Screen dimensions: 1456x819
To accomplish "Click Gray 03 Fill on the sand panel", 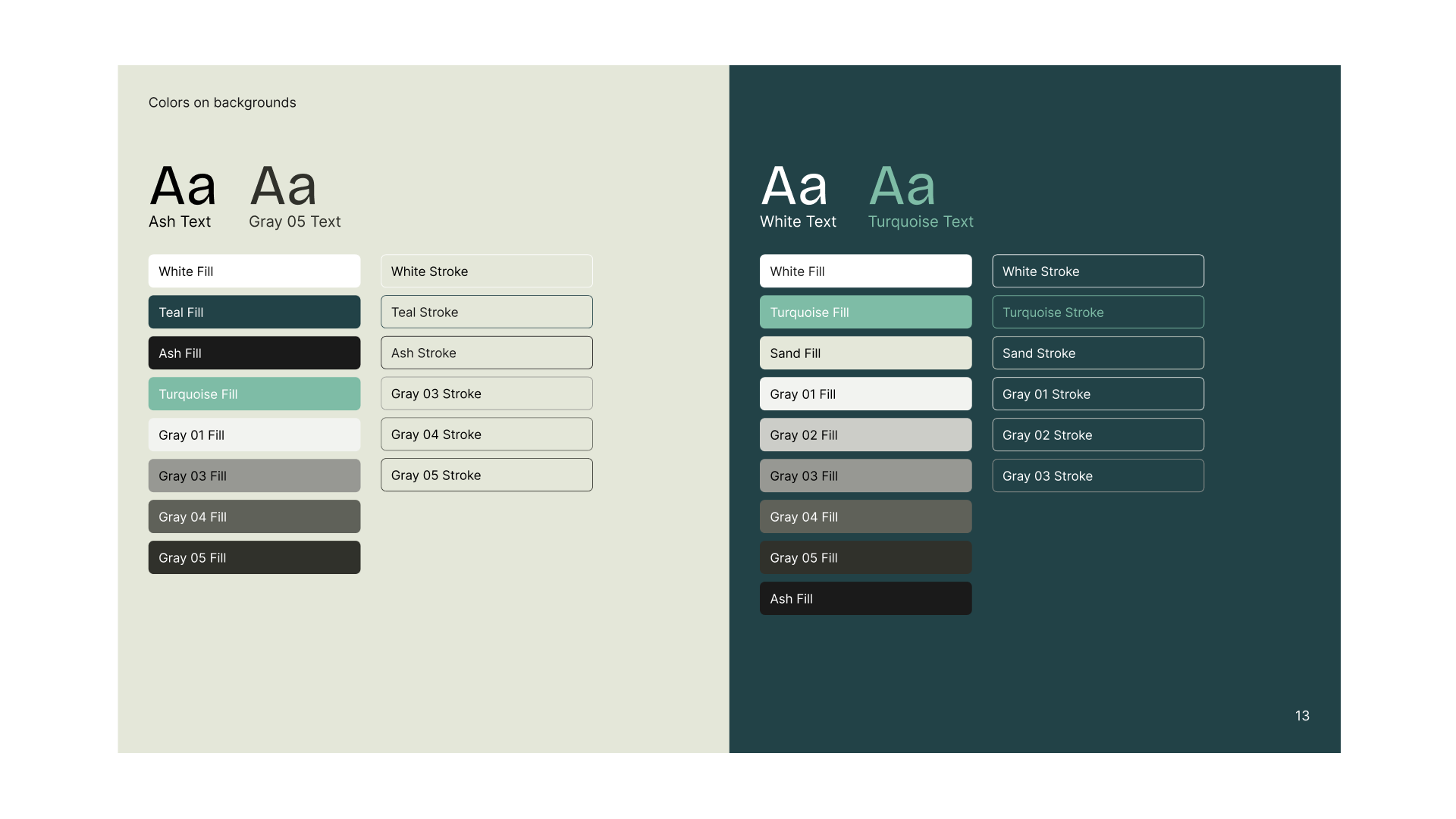I will (x=254, y=475).
